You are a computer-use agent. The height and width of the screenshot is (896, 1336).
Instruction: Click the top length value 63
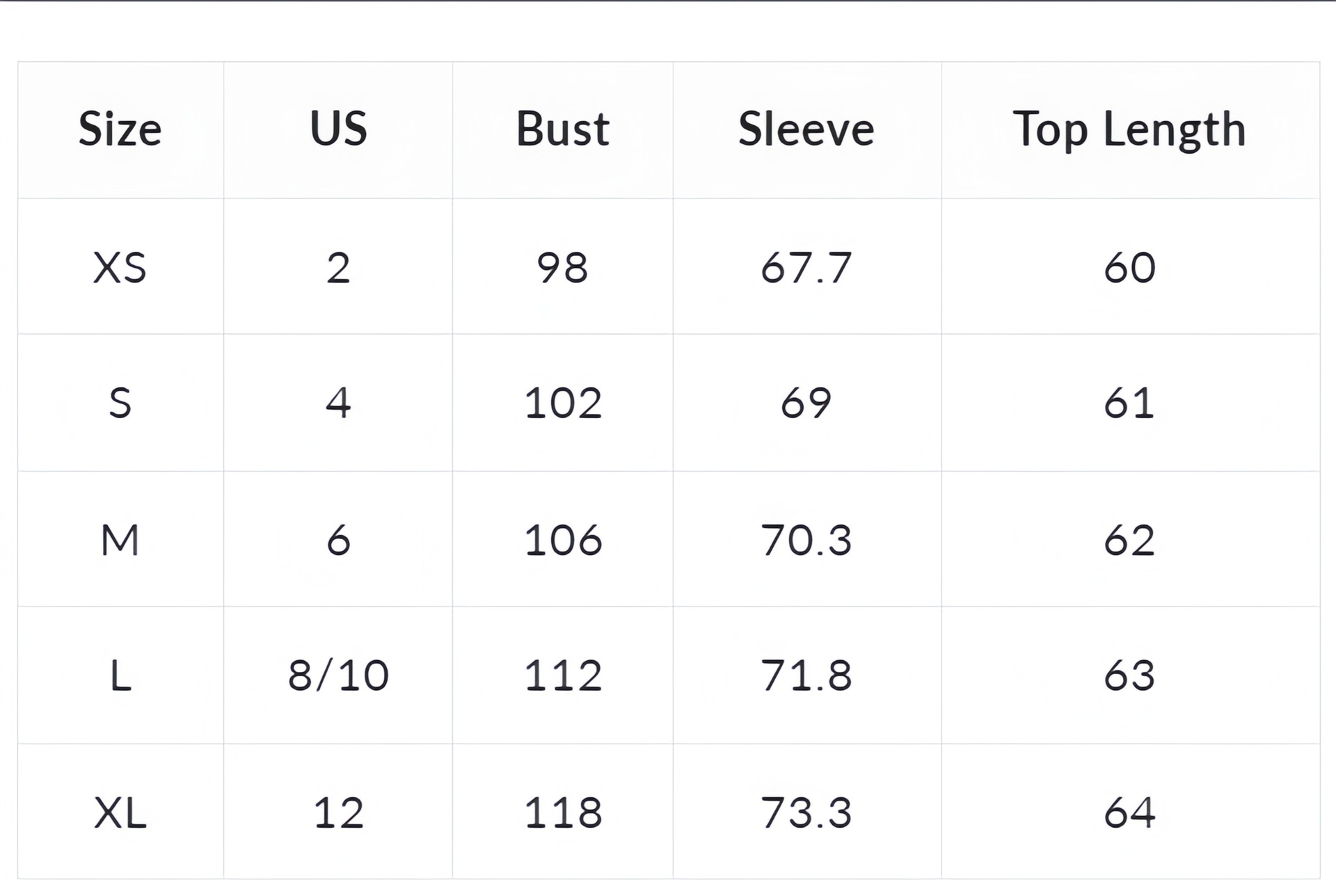click(x=1129, y=675)
